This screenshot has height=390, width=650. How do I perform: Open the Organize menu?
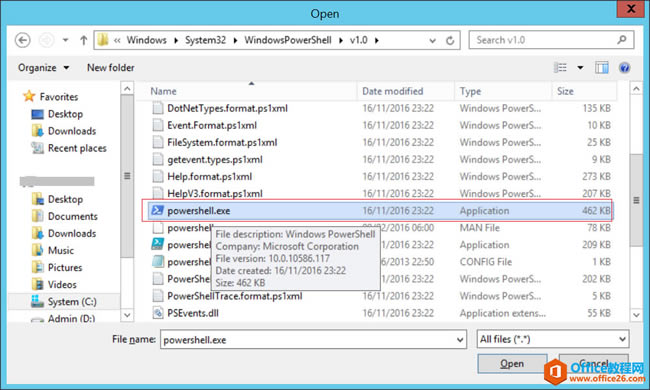(x=43, y=68)
